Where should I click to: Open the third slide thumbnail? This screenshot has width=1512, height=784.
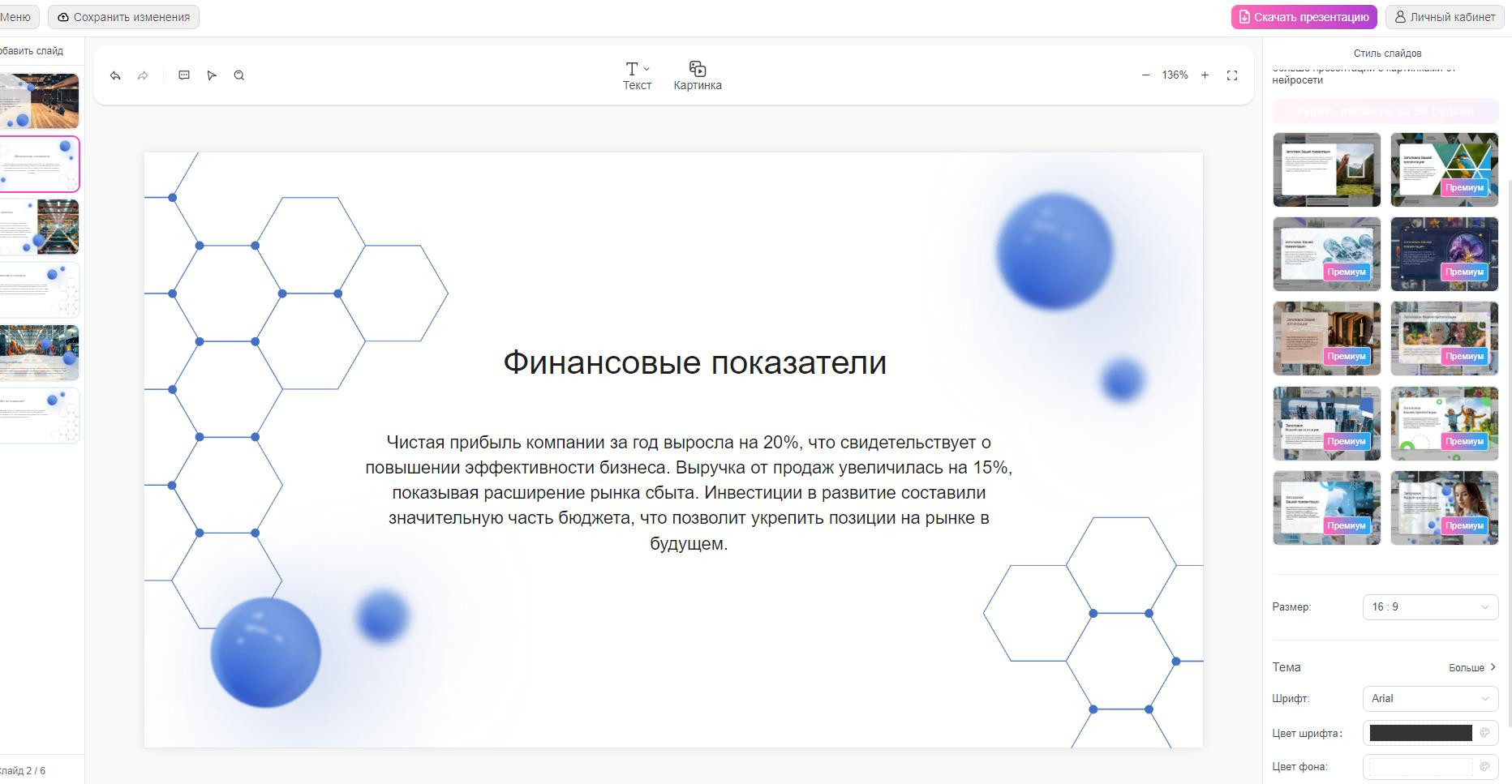click(39, 227)
